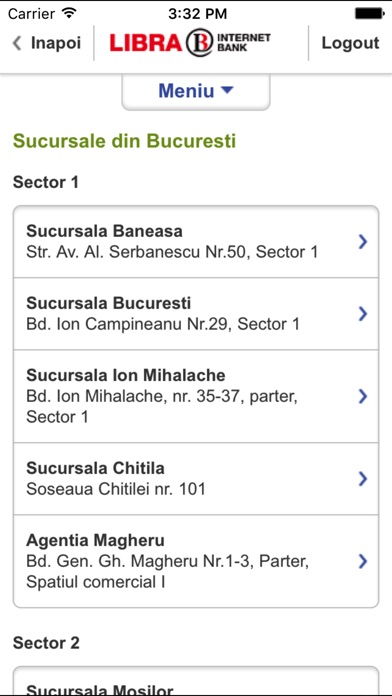Open Agentia Magheru branch entry
The height and width of the screenshot is (696, 392).
(196, 561)
